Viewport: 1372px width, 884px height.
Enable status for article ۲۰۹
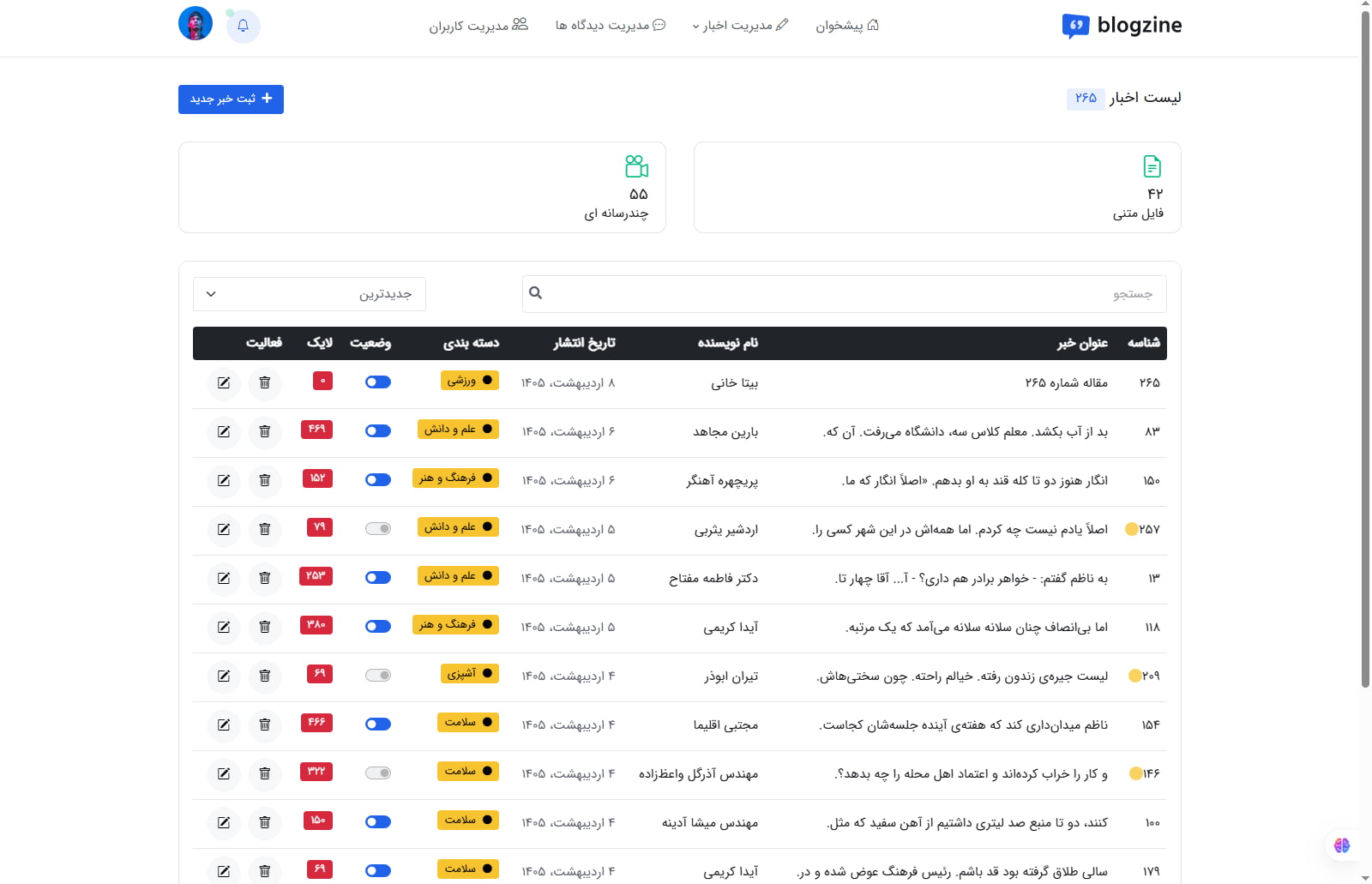pos(378,676)
